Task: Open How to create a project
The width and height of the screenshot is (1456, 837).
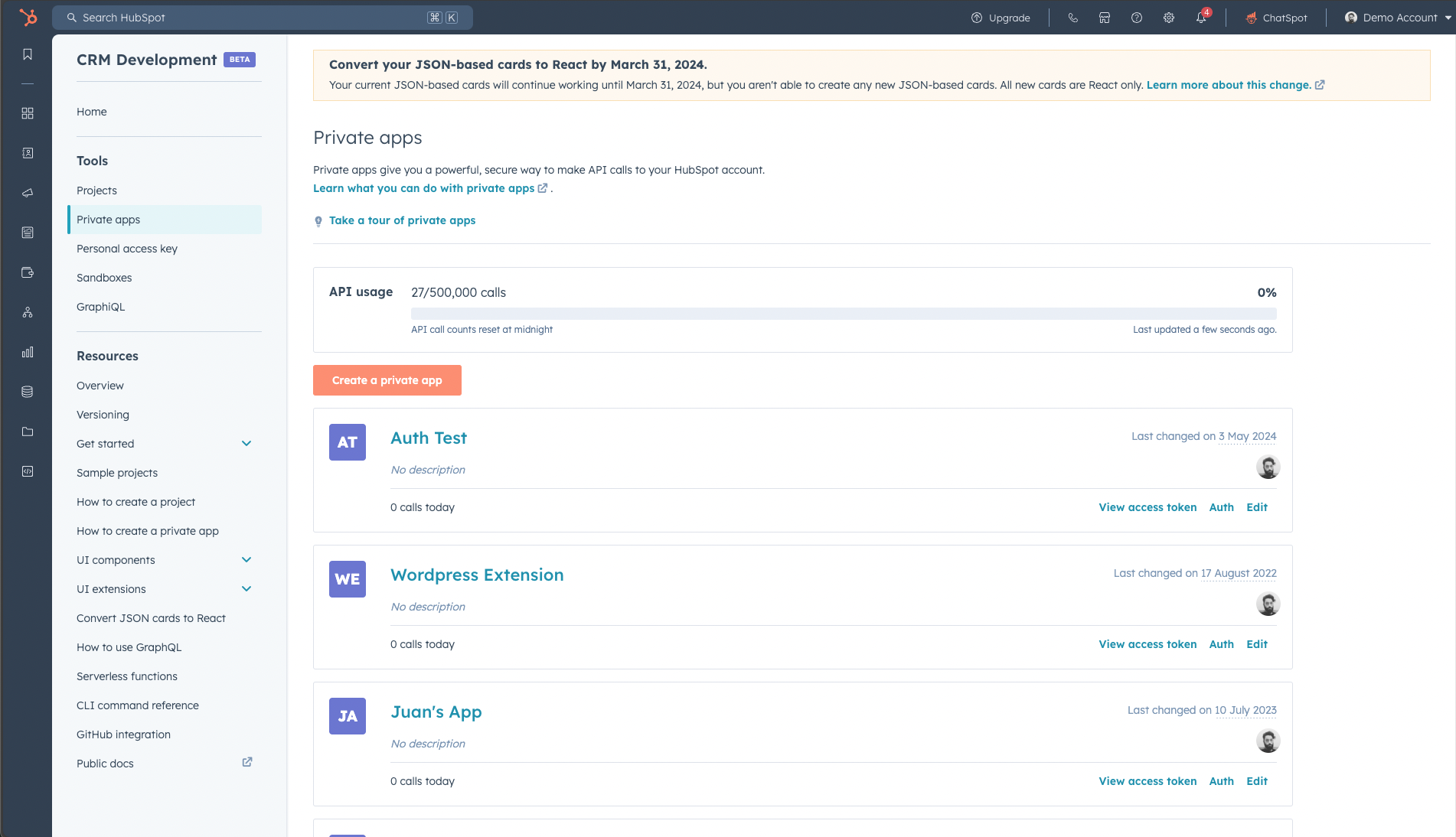Action: click(135, 502)
